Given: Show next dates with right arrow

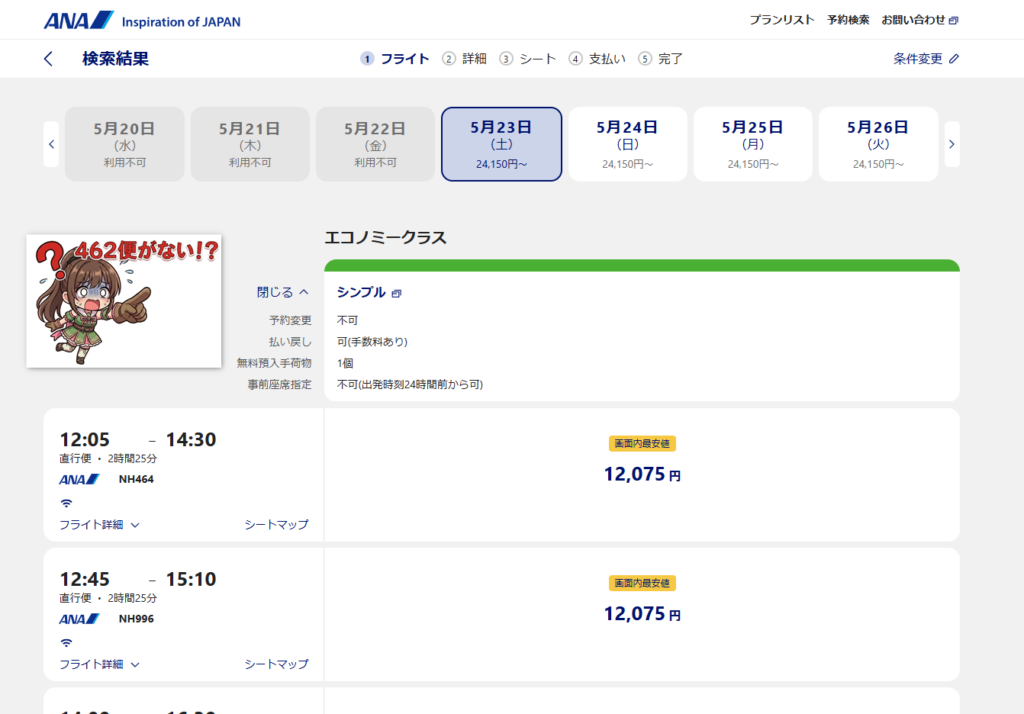Looking at the screenshot, I should coord(951,144).
